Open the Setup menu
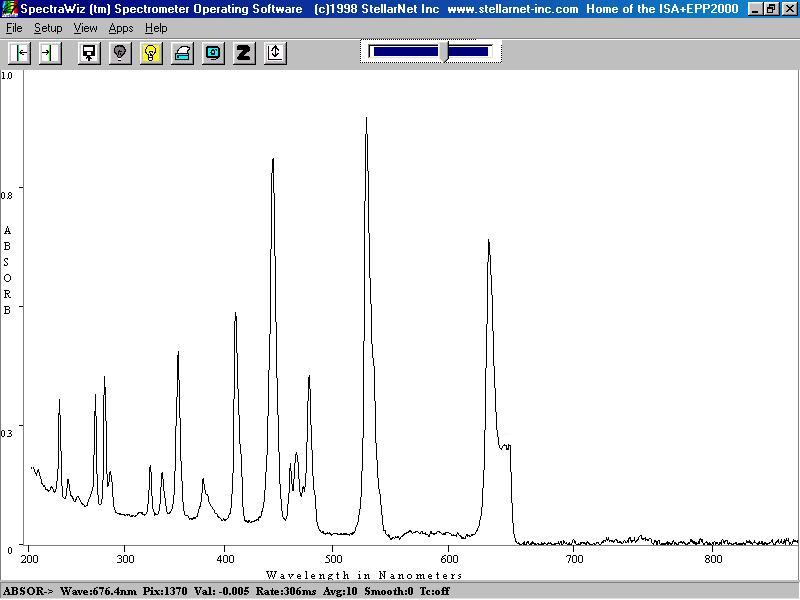 pyautogui.click(x=48, y=28)
